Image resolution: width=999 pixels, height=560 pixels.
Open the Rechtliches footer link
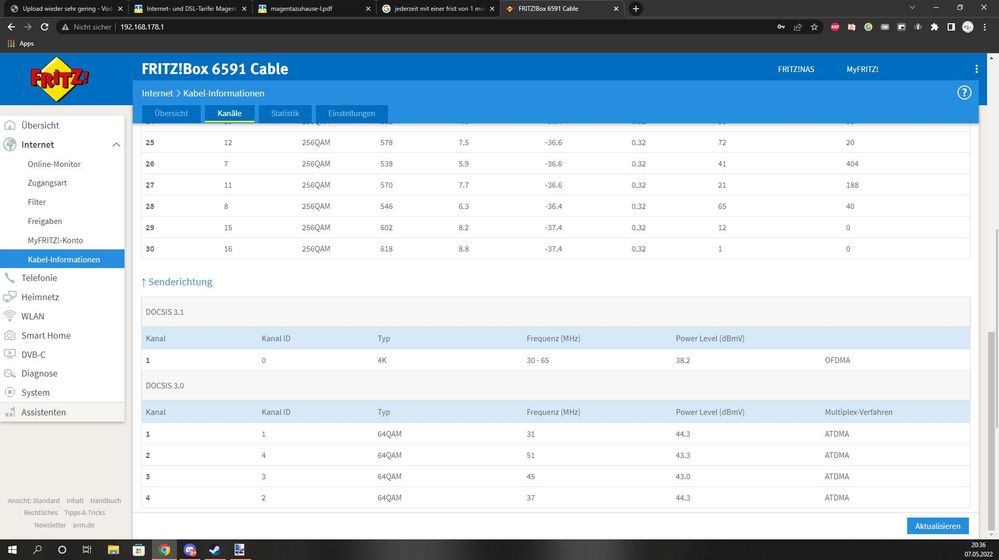[x=40, y=513]
